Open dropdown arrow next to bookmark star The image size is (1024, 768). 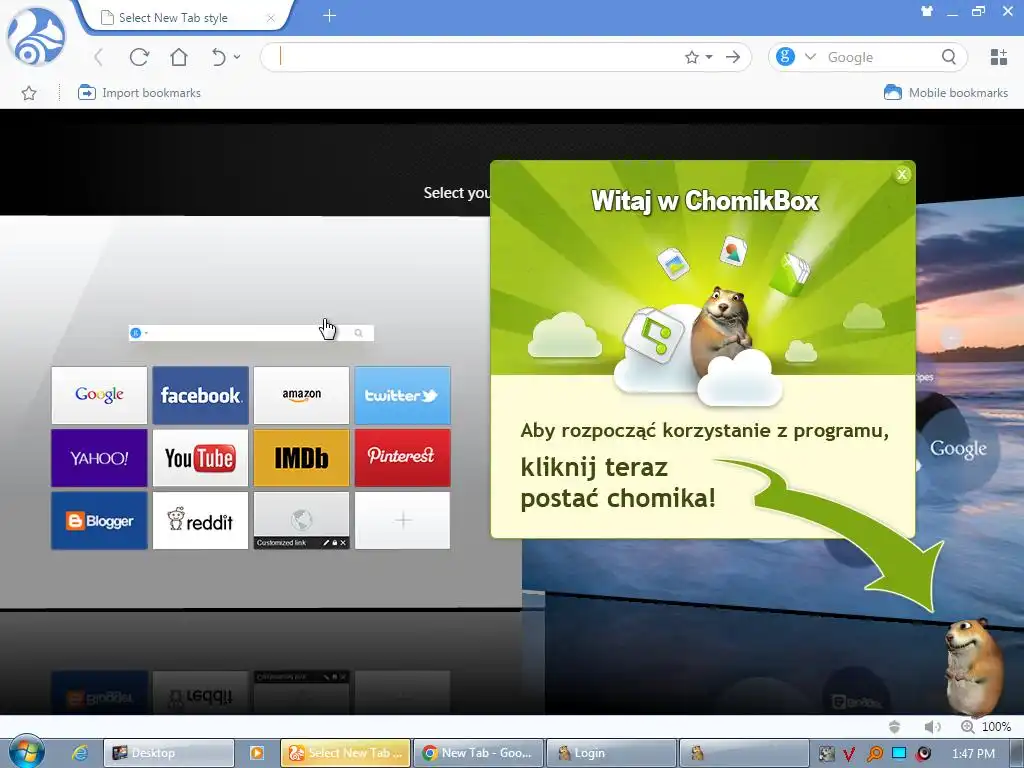(709, 57)
